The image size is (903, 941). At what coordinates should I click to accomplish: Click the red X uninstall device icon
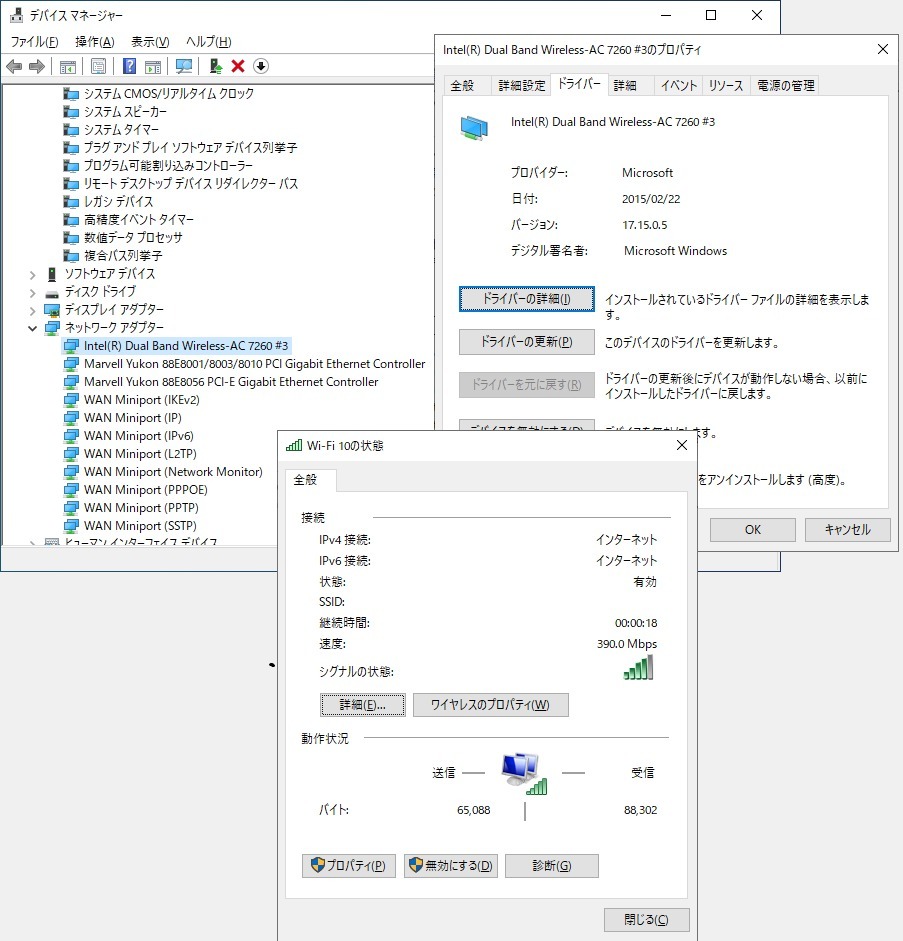238,66
